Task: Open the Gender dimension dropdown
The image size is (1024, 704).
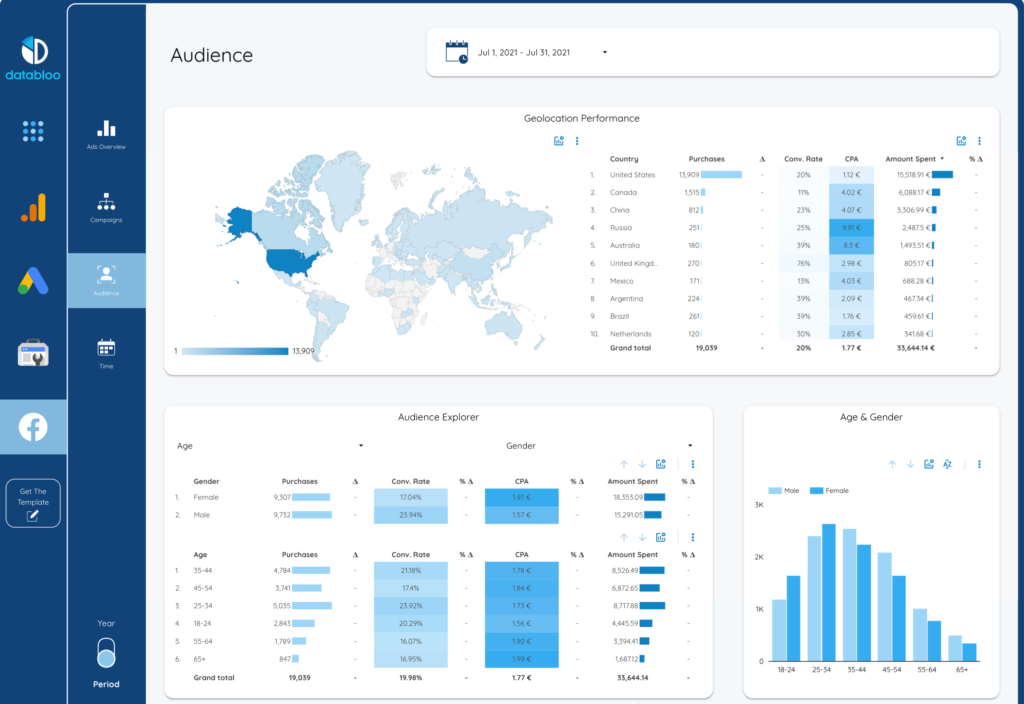Action: coord(600,446)
